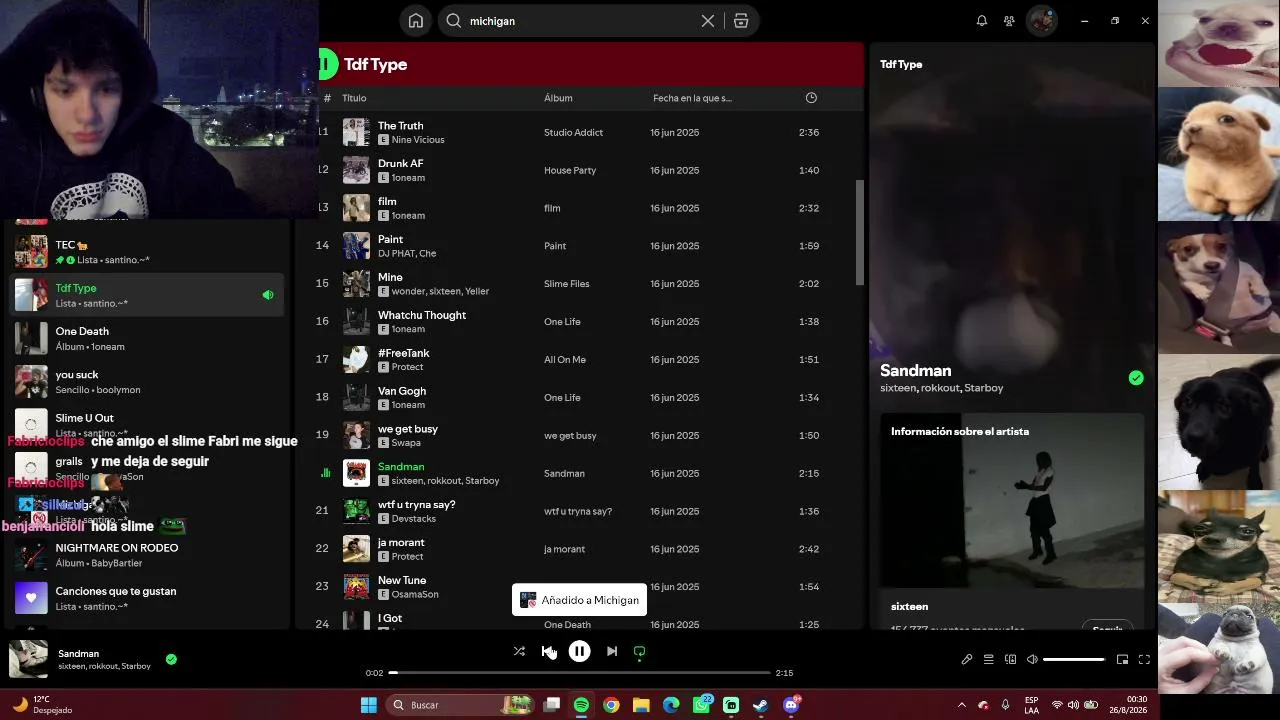Open the artist info image in side panel

(x=1012, y=501)
